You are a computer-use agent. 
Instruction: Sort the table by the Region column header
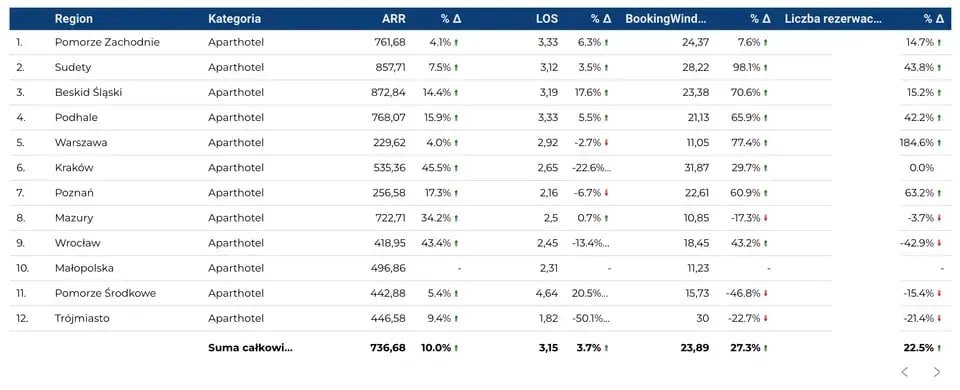tap(73, 19)
